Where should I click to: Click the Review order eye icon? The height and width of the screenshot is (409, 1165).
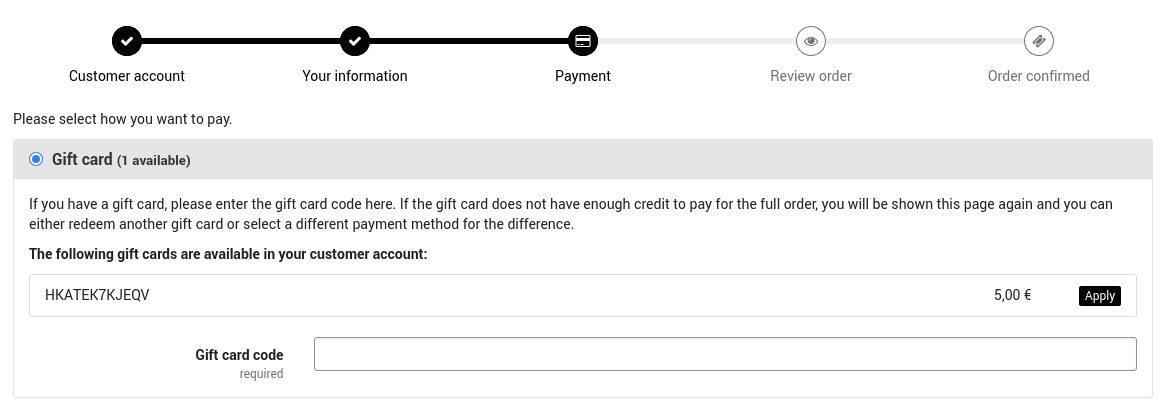[x=811, y=42]
